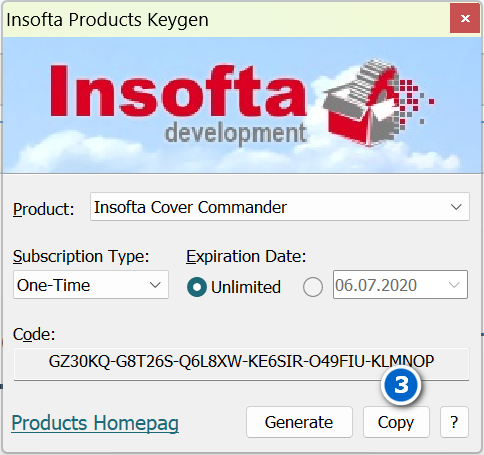This screenshot has height=455, width=484.
Task: Select the Unlimited expiration radio button
Action: click(197, 287)
